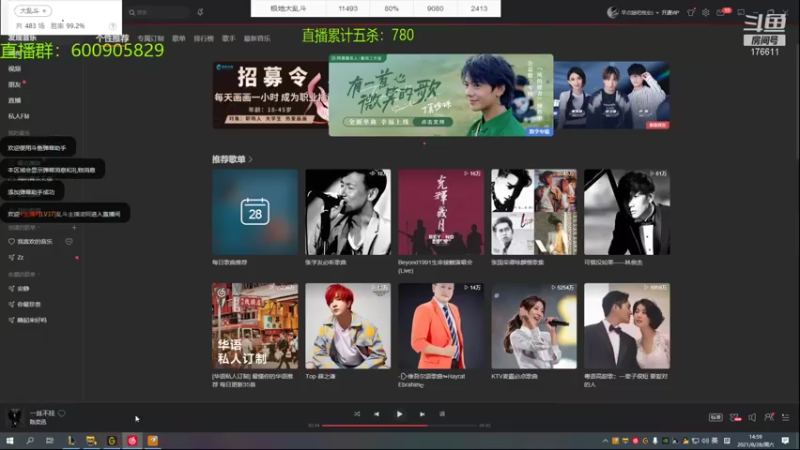Click 点击支持 button on green banner
The height and width of the screenshot is (450, 800).
point(433,122)
